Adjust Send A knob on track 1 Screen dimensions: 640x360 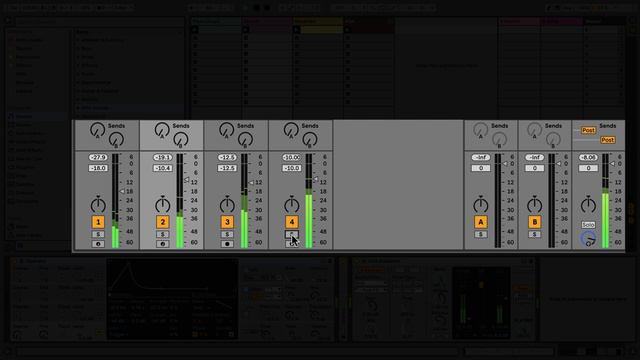[x=98, y=130]
